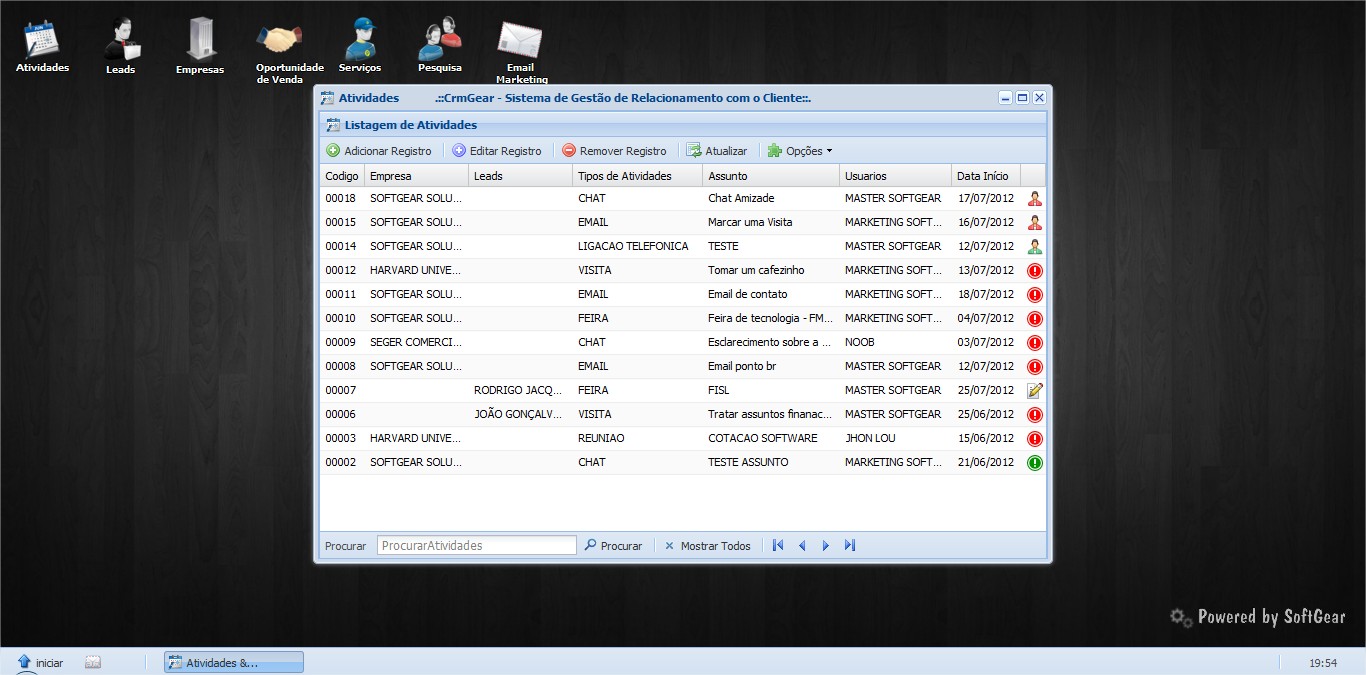Click Adicionar Registro button
The image size is (1366, 675).
379,151
